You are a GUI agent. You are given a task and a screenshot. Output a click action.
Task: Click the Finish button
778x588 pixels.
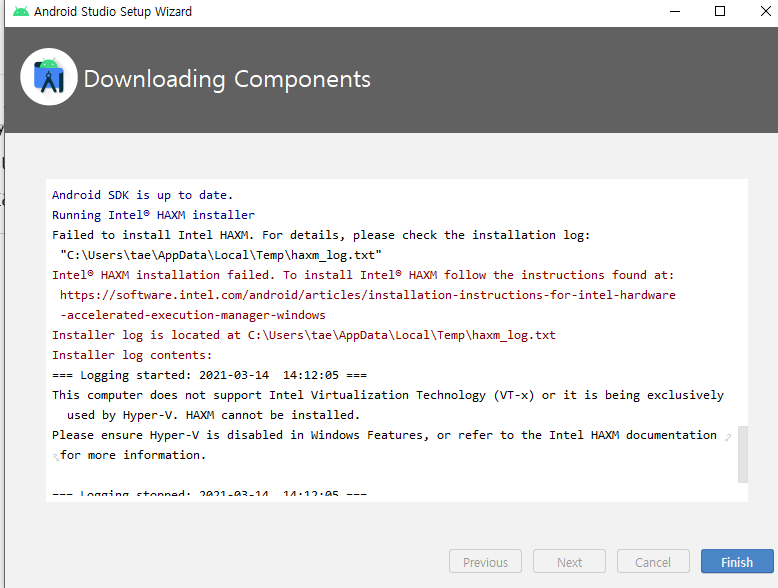pos(737,561)
